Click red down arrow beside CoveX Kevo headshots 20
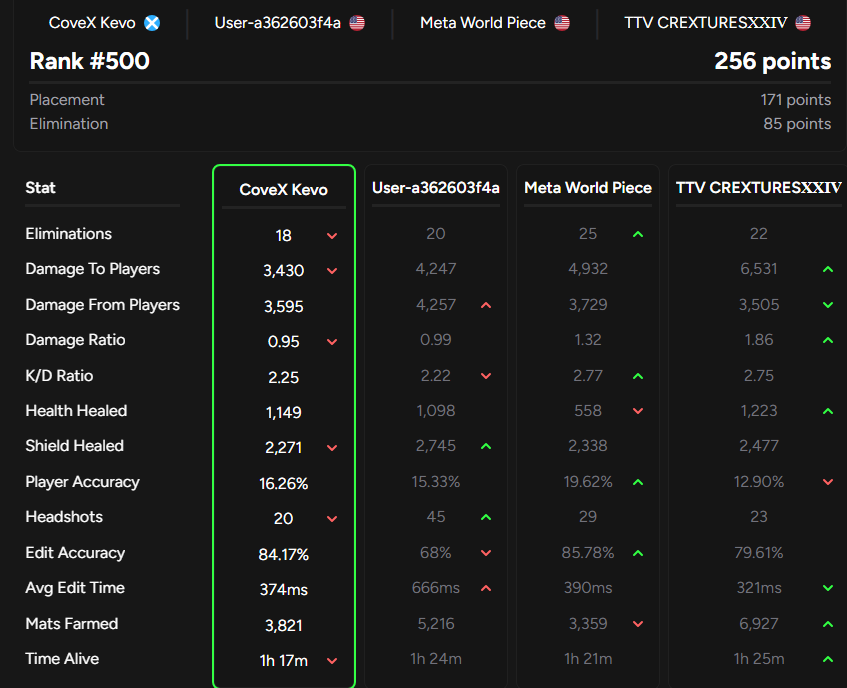 click(332, 519)
